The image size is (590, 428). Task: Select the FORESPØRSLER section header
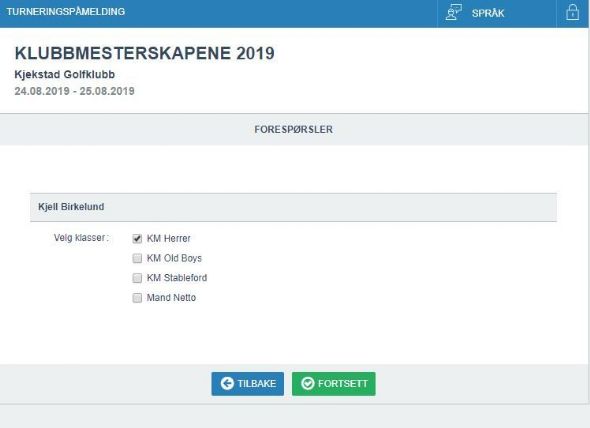point(293,129)
